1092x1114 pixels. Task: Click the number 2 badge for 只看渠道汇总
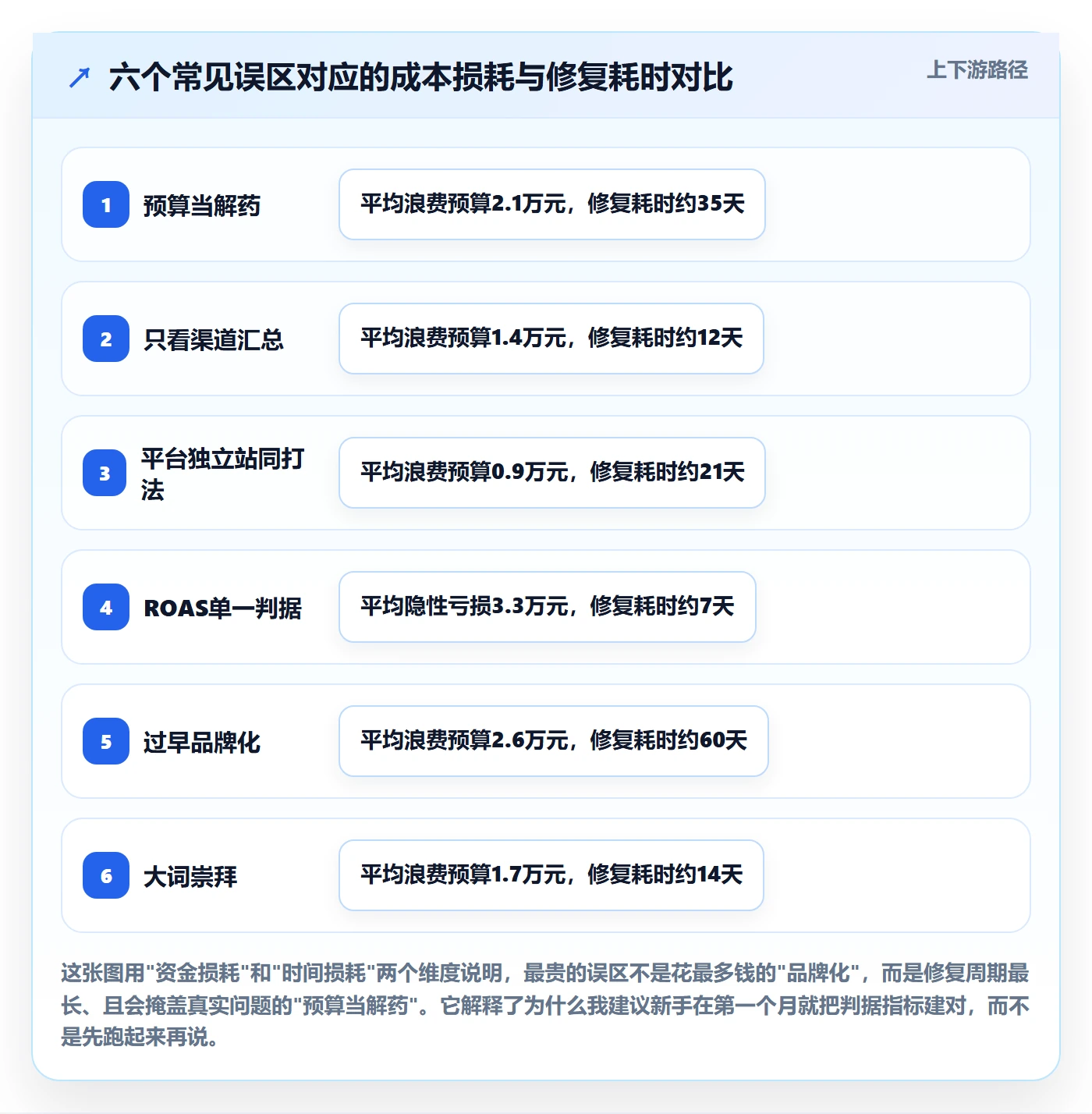point(106,339)
